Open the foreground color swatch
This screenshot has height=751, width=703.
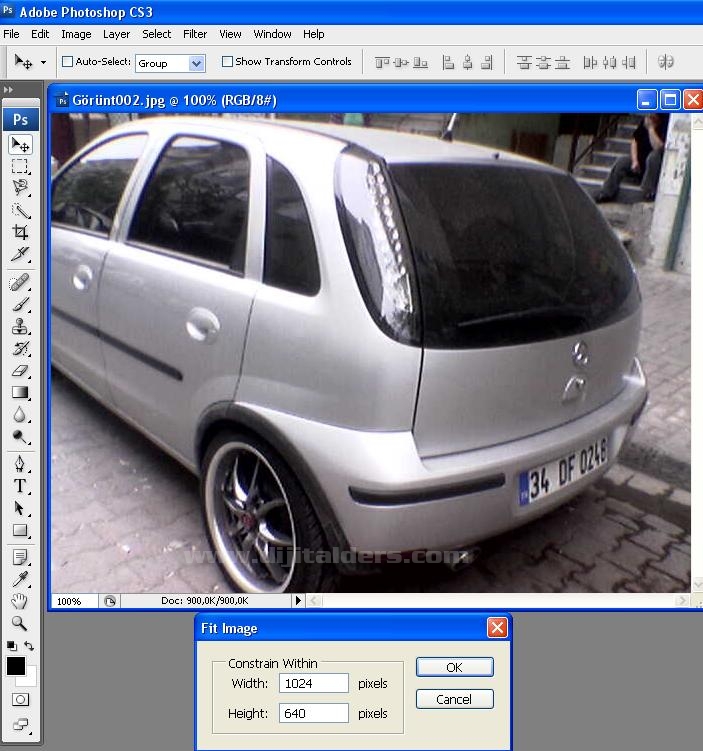pos(15,666)
